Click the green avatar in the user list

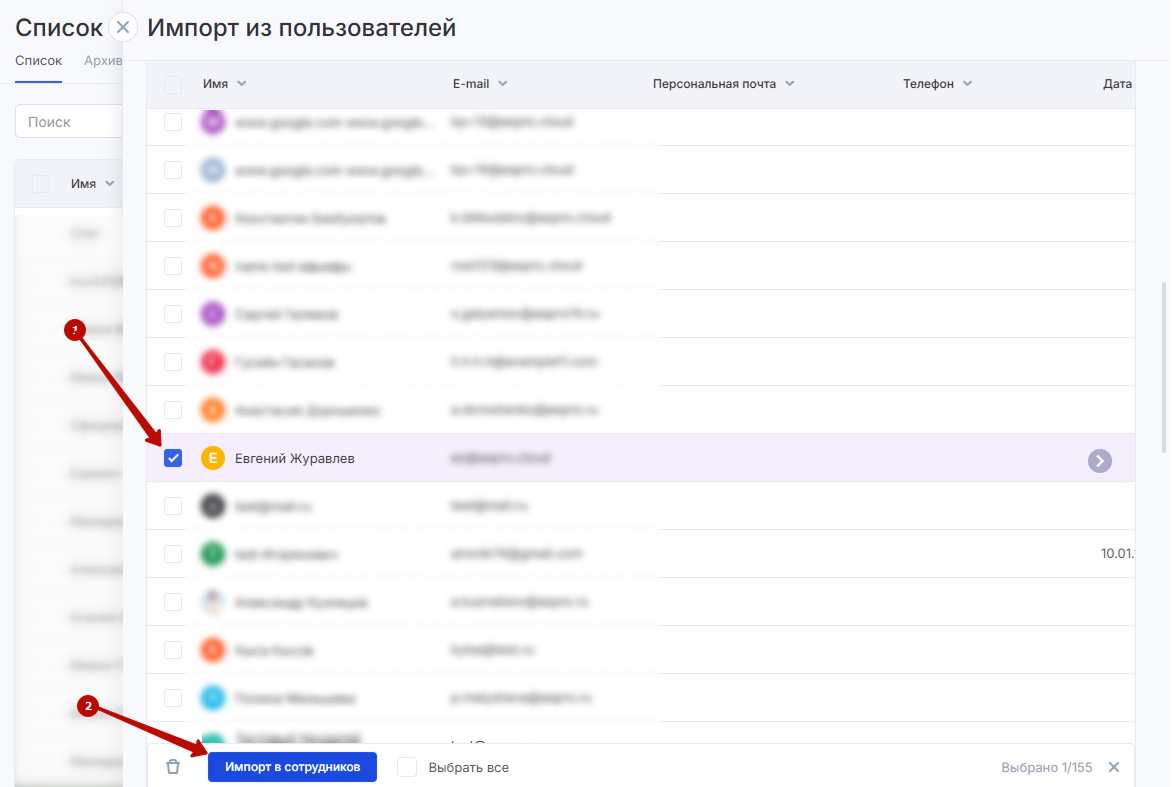tap(212, 554)
